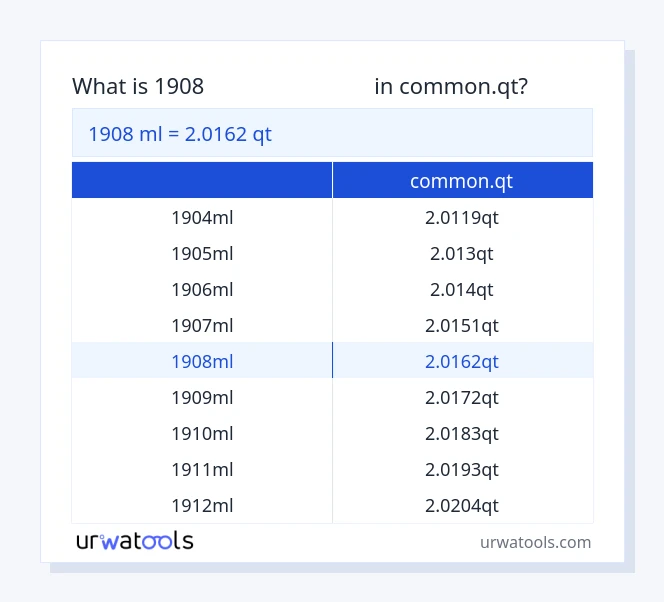Click the 2.0119qt value cell
This screenshot has height=602, width=664.
(x=462, y=217)
